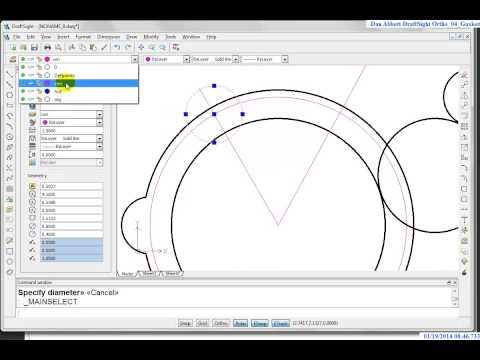Open the Layers Manager icon
Viewport: 480px width, 360px height.
pyautogui.click(x=12, y=59)
